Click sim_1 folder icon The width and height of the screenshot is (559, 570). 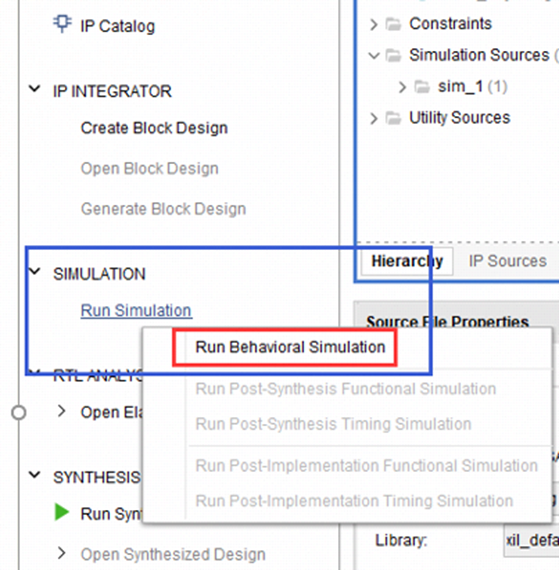pyautogui.click(x=422, y=87)
